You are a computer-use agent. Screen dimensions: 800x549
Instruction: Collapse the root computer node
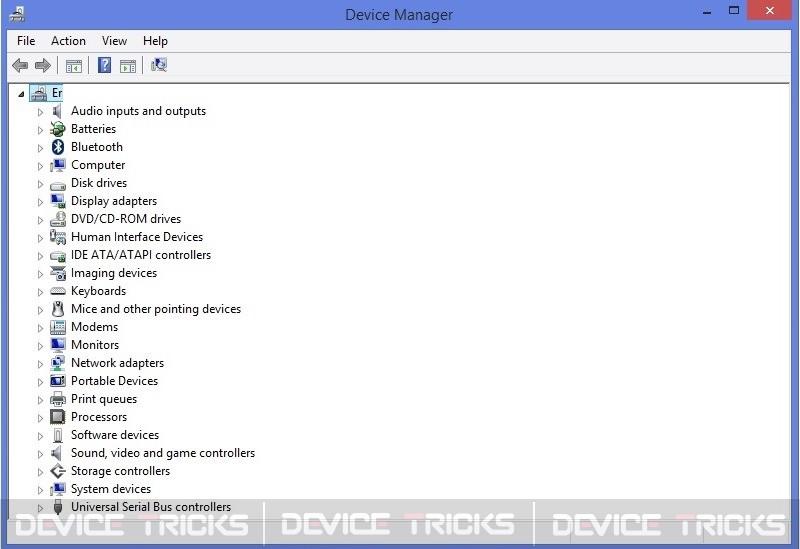21,94
